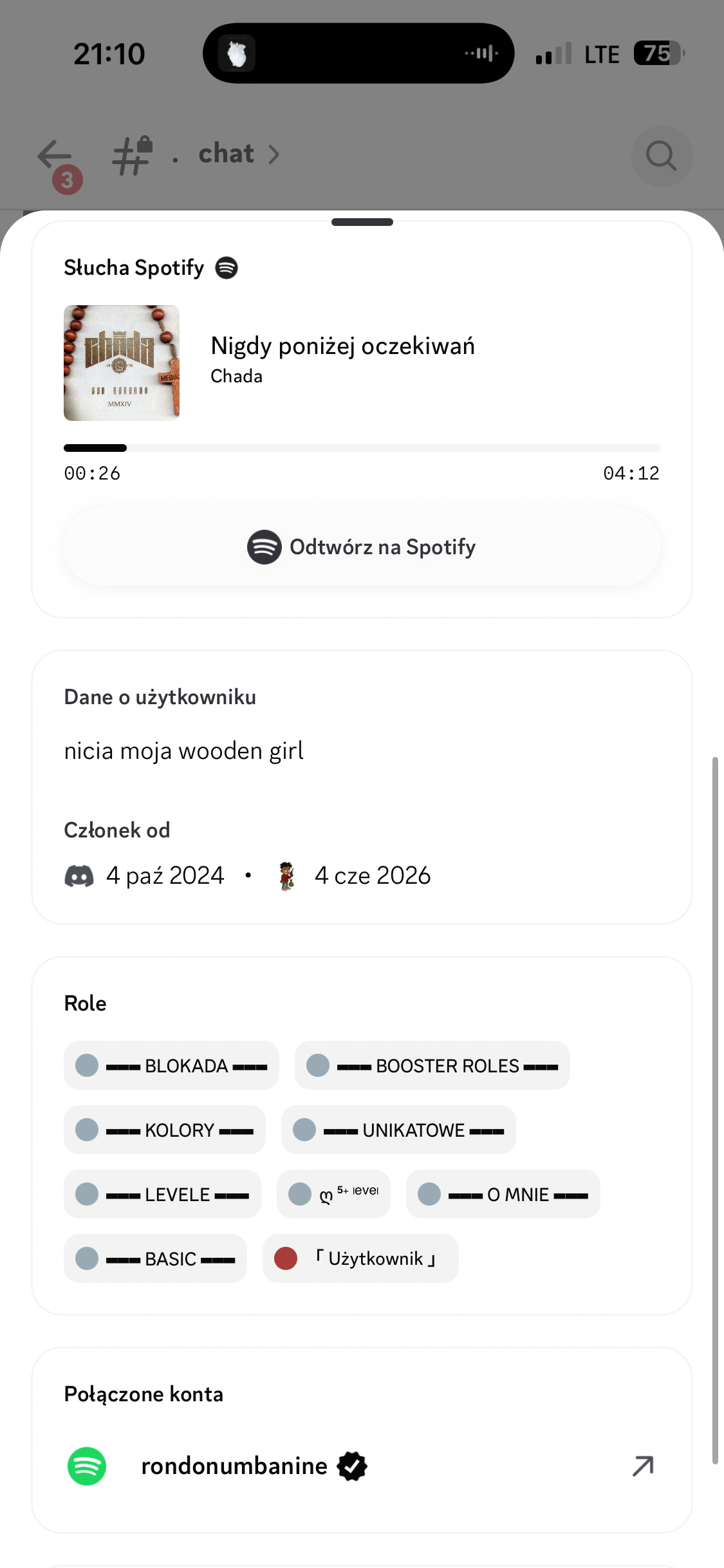
Task: Open the search magnifier icon
Action: (x=662, y=156)
